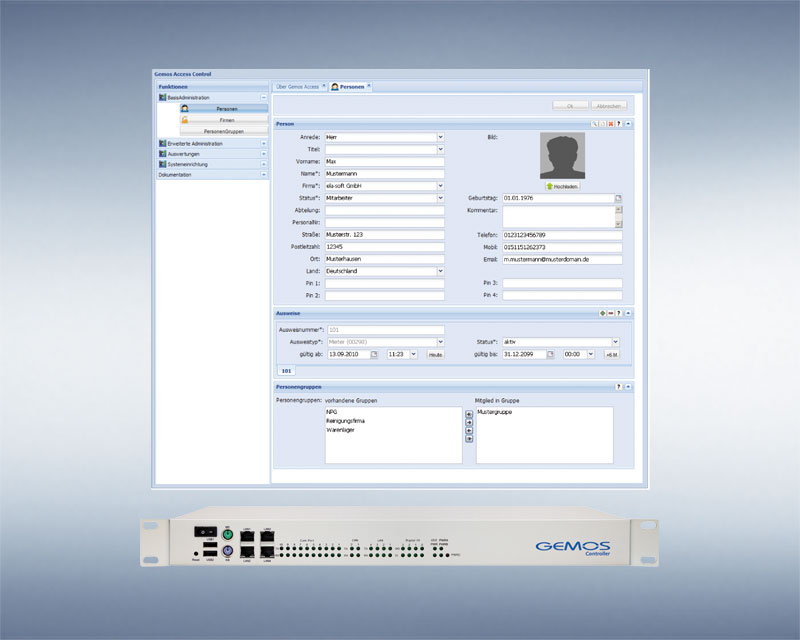800x640 pixels.
Task: Select Mustergruppe in Mitglied in Gruppe list
Action: click(x=494, y=412)
